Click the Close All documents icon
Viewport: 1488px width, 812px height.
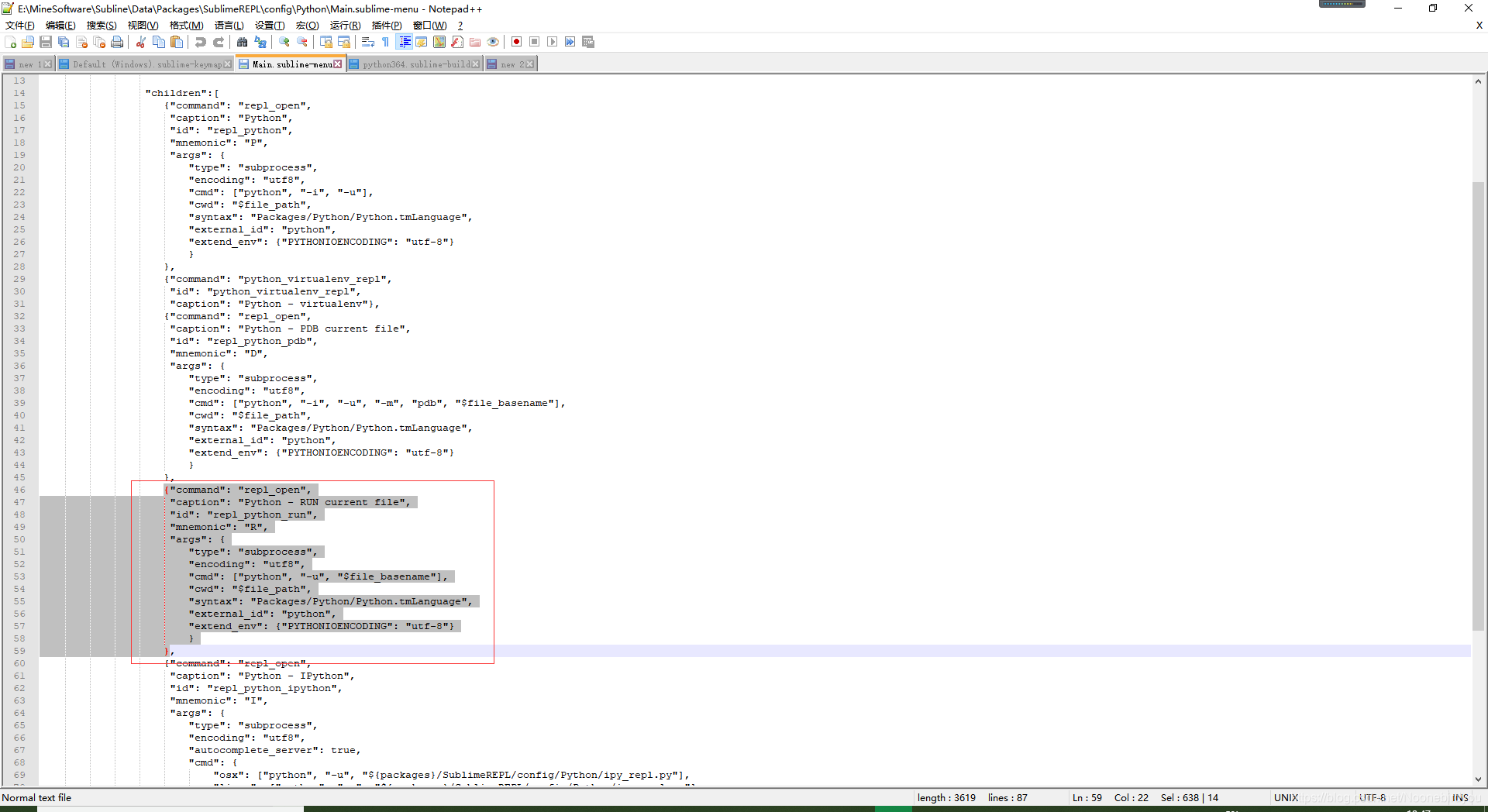99,42
